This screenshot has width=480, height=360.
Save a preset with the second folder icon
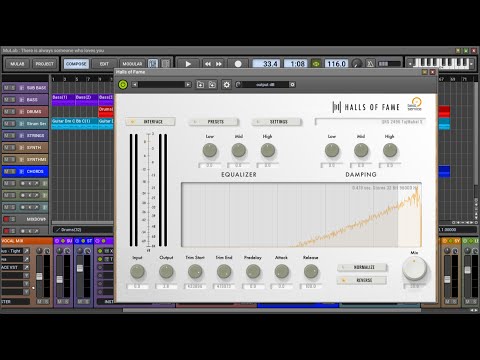(x=212, y=85)
